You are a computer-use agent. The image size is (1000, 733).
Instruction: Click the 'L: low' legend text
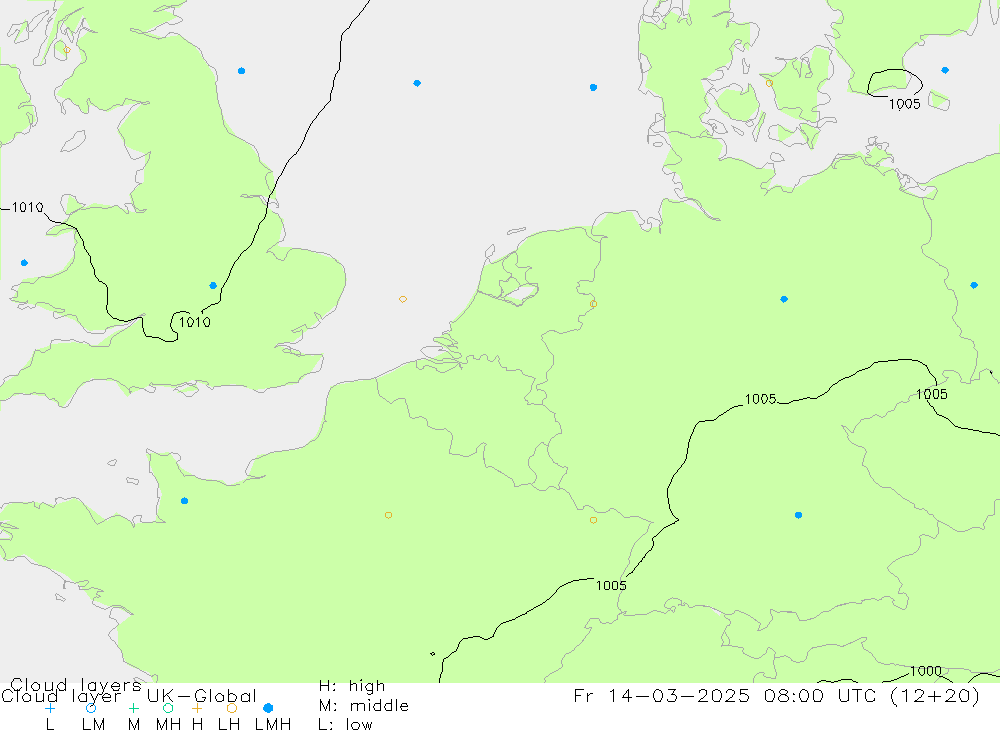(x=346, y=725)
